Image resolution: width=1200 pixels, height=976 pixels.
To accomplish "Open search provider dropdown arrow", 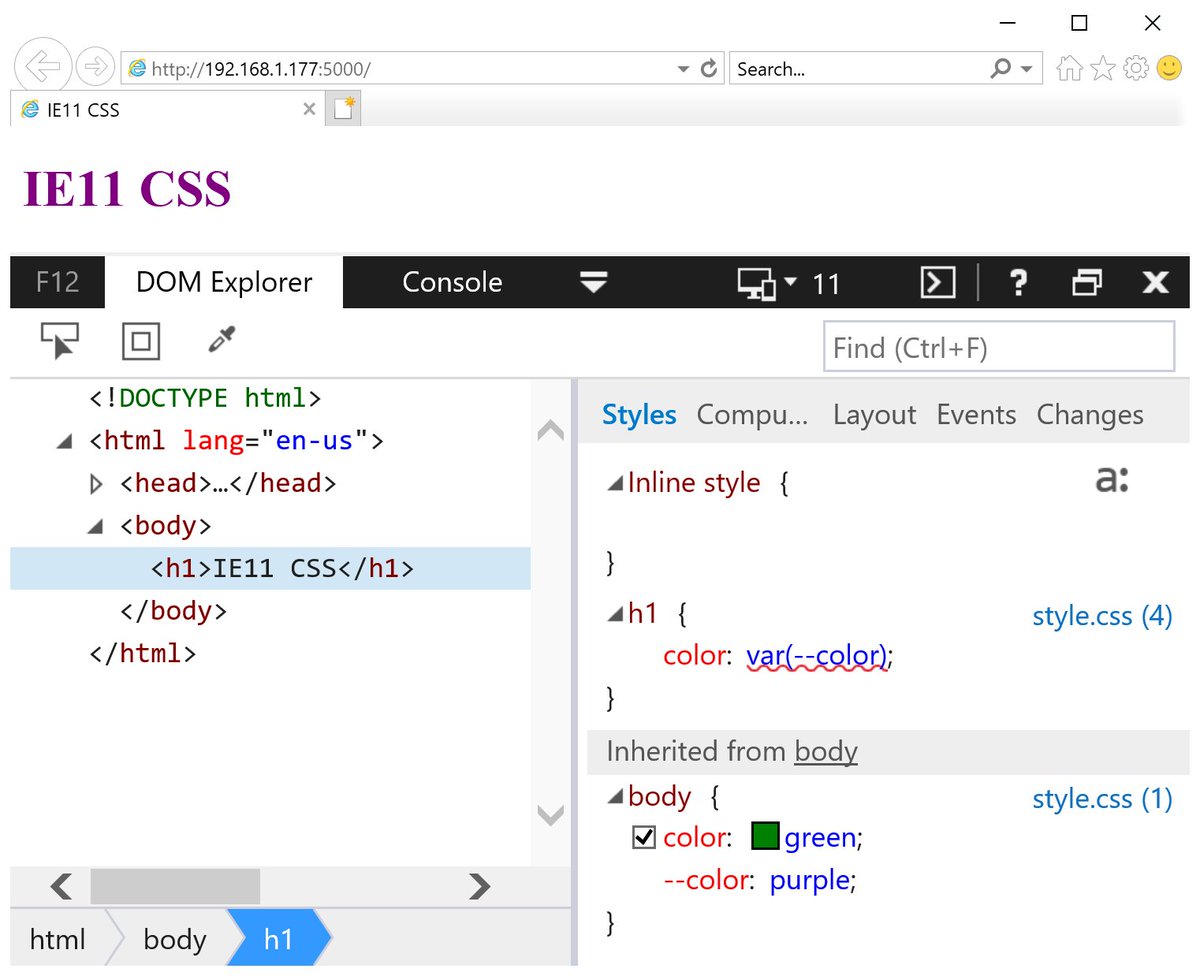I will (x=1026, y=69).
